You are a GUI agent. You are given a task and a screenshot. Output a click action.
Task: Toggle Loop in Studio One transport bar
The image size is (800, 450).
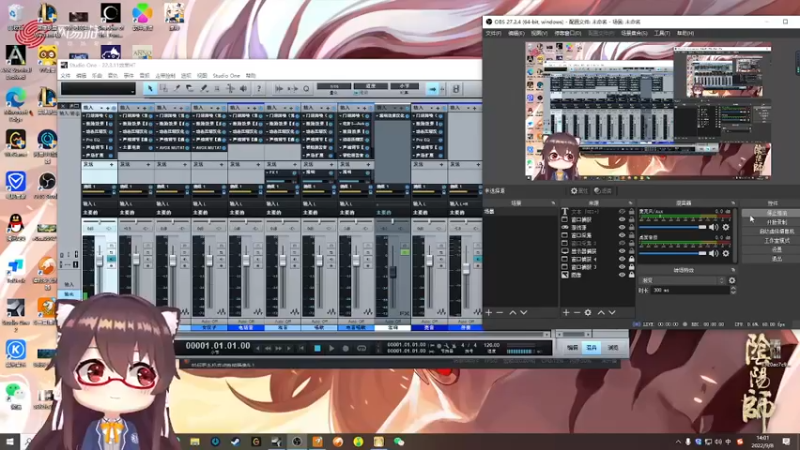(361, 348)
